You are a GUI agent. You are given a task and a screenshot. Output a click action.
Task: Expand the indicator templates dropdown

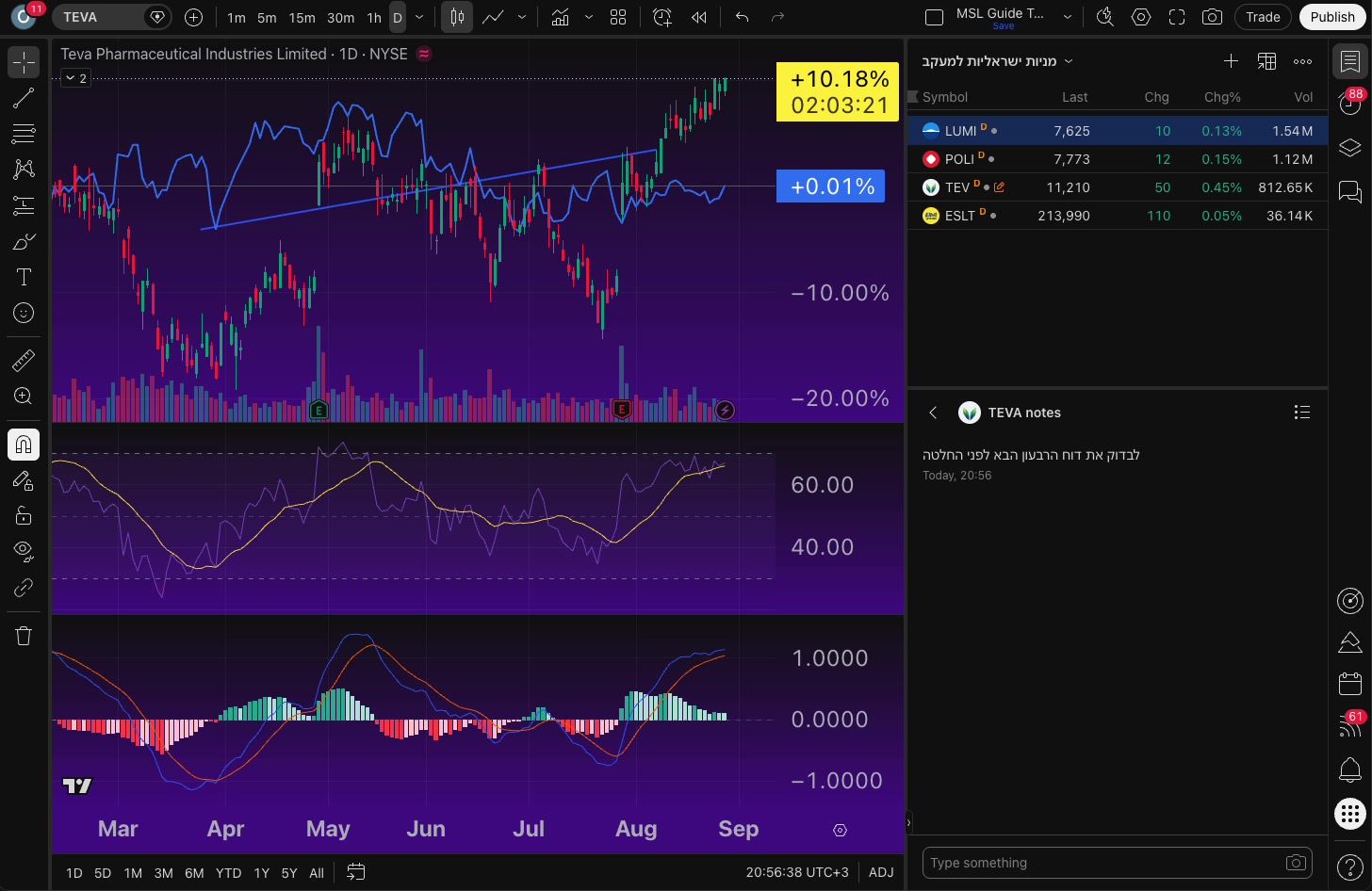[x=589, y=17]
